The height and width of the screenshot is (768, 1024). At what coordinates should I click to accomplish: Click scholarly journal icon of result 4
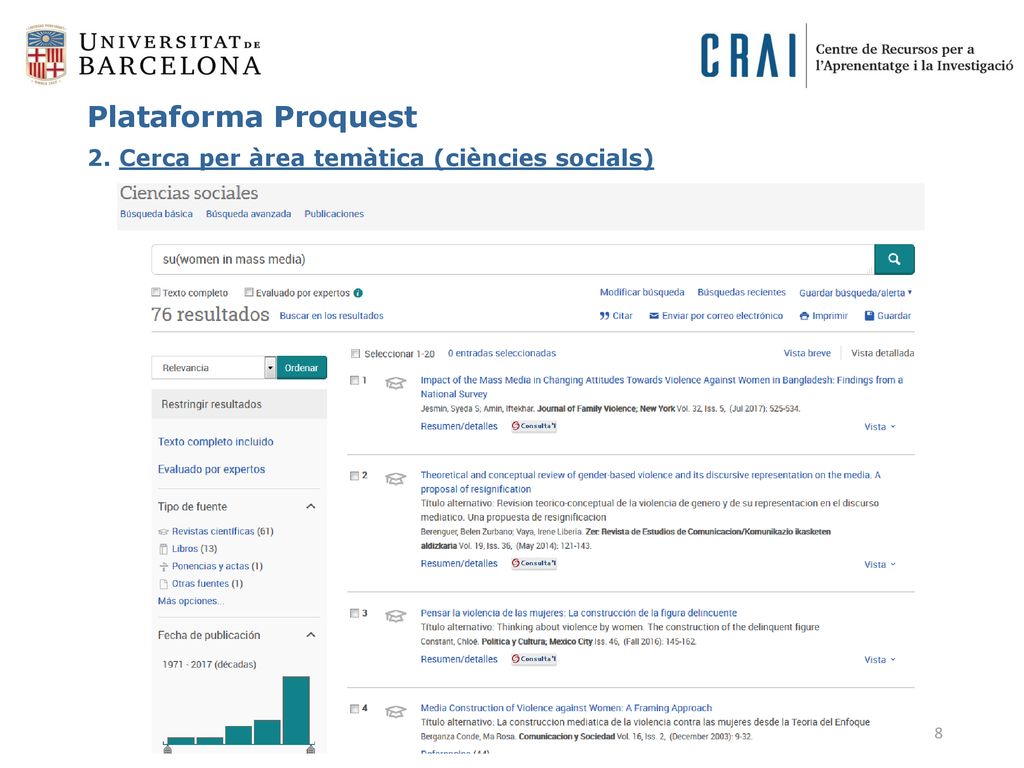(x=395, y=711)
